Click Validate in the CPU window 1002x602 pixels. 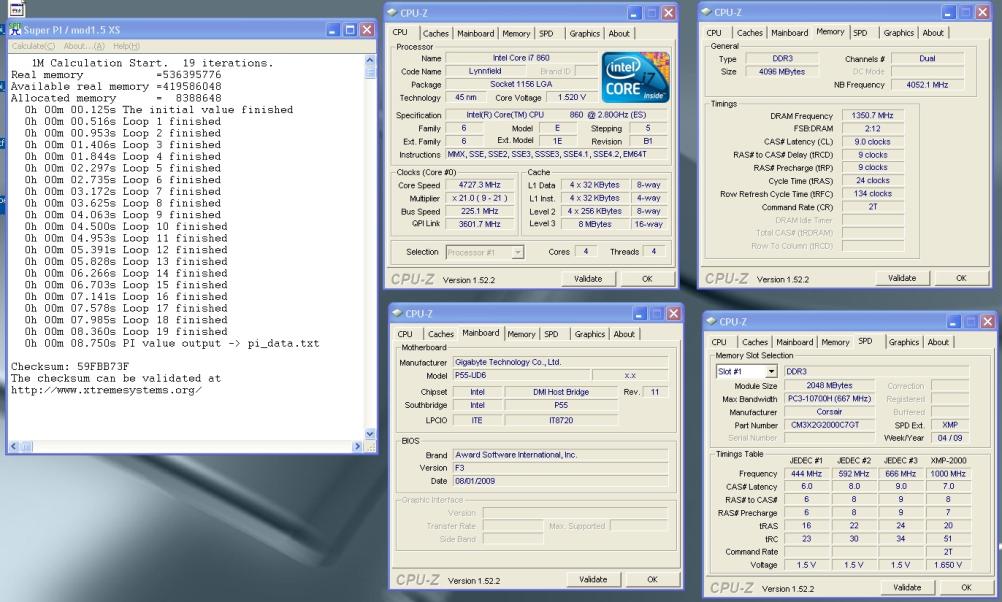pyautogui.click(x=588, y=279)
